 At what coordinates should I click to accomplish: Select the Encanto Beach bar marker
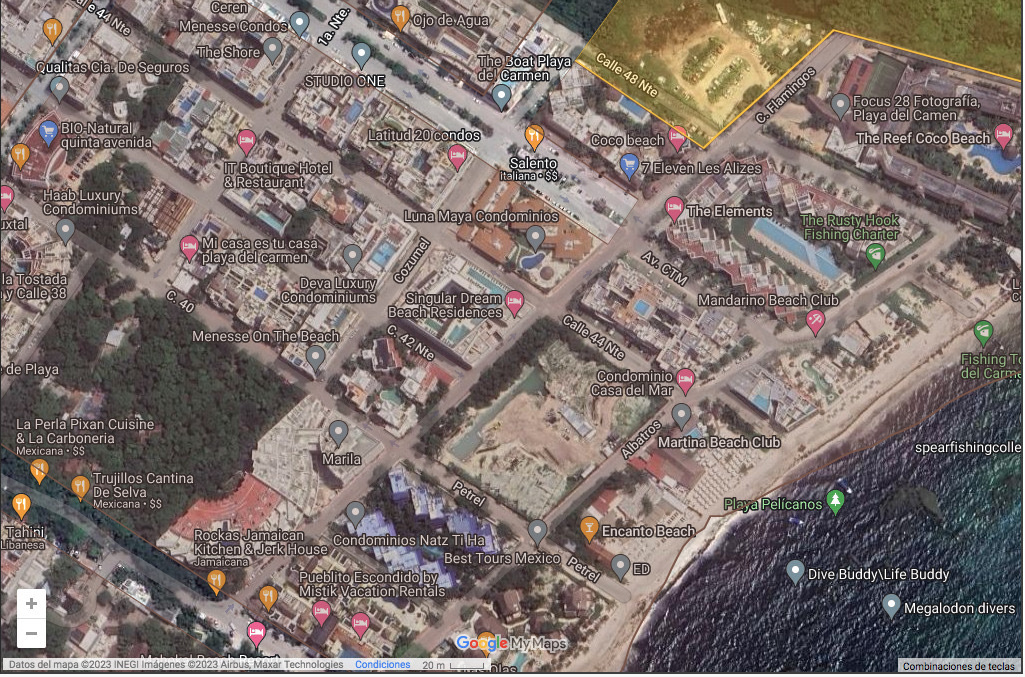pos(590,529)
